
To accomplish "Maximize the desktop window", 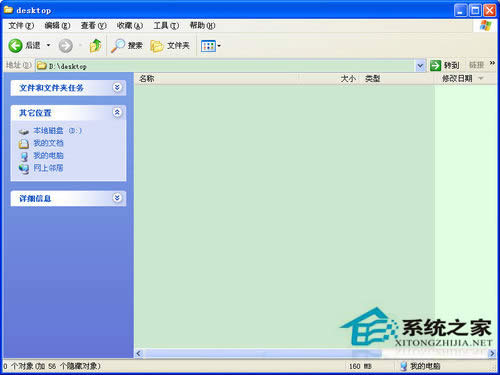I will (x=475, y=11).
